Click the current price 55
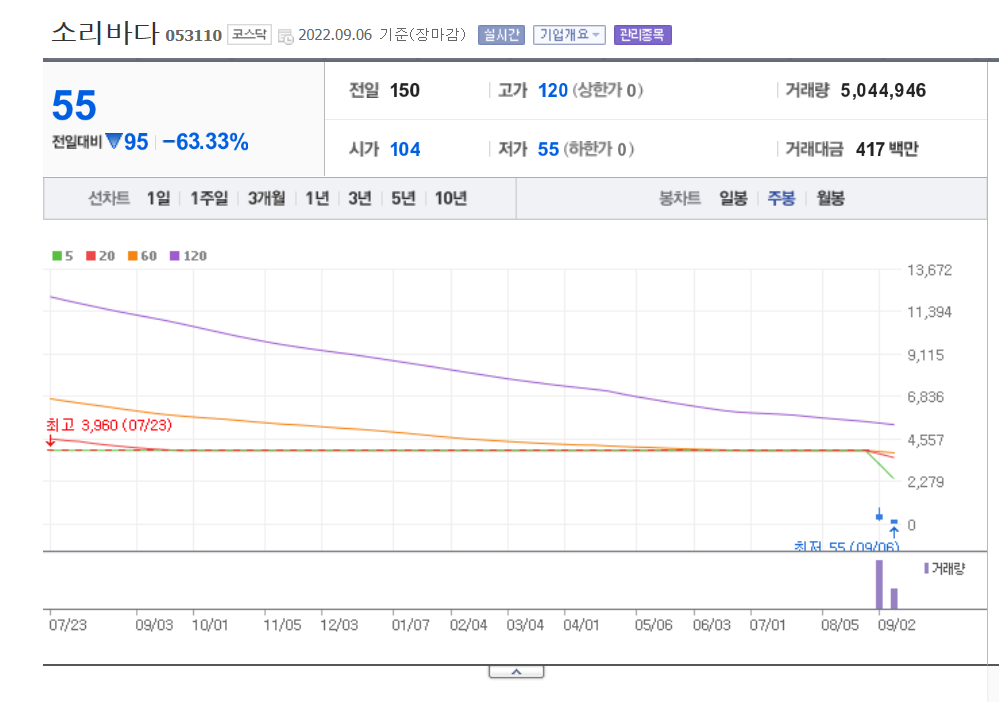This screenshot has height=702, width=999. pos(75,105)
